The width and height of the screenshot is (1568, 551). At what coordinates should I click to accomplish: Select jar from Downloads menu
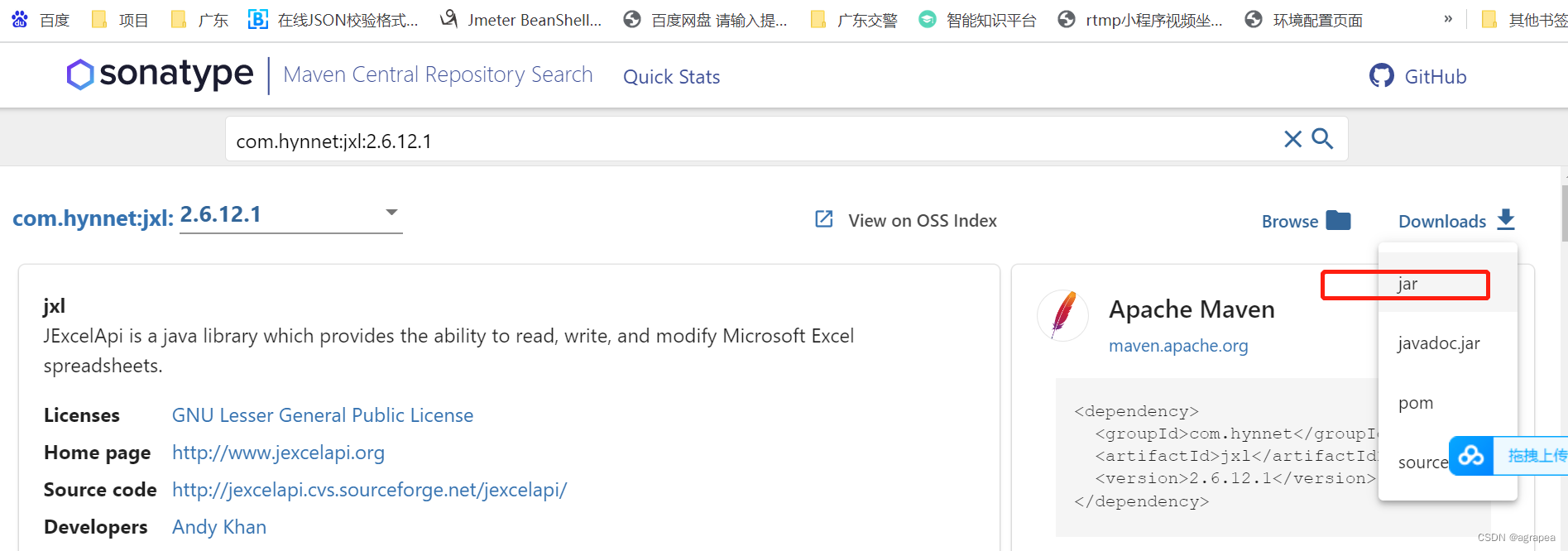pyautogui.click(x=1448, y=284)
